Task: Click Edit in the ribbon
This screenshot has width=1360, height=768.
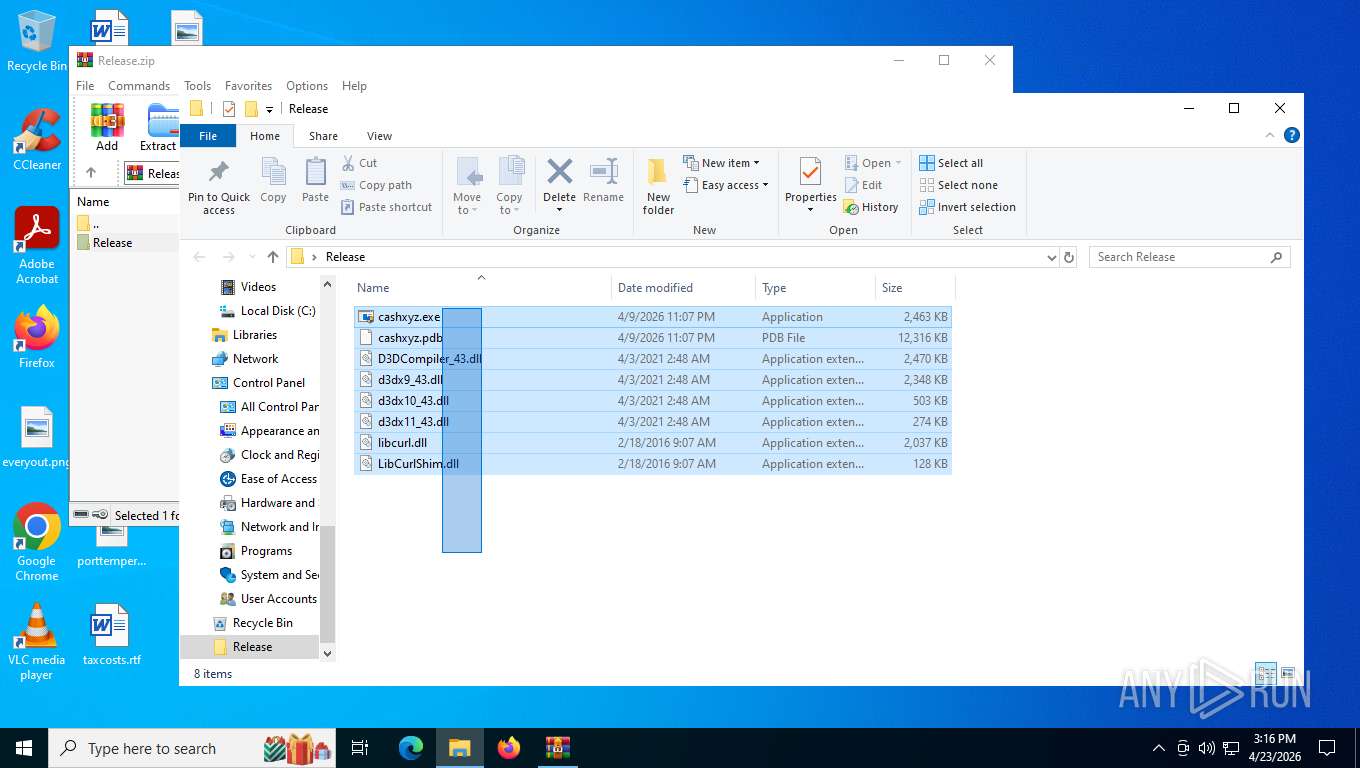Action: [863, 185]
